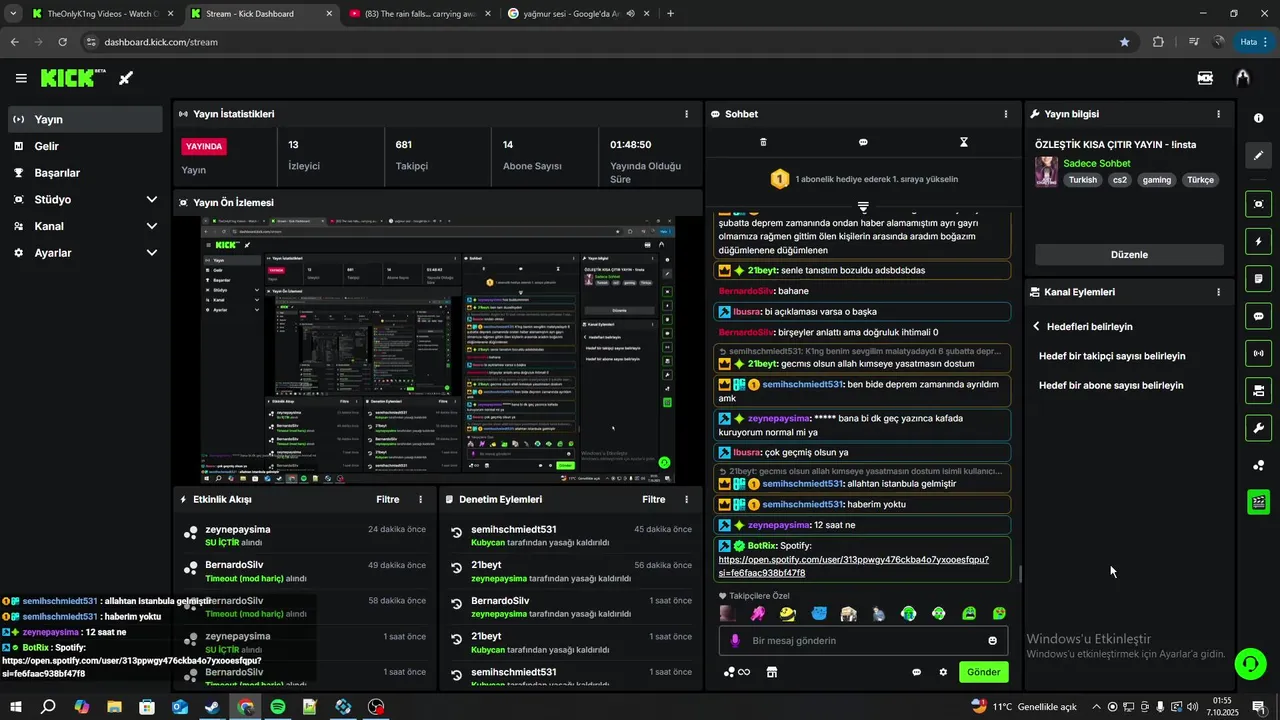Click the Sadece Sohbet category link
Image resolution: width=1280 pixels, height=720 pixels.
(1097, 163)
